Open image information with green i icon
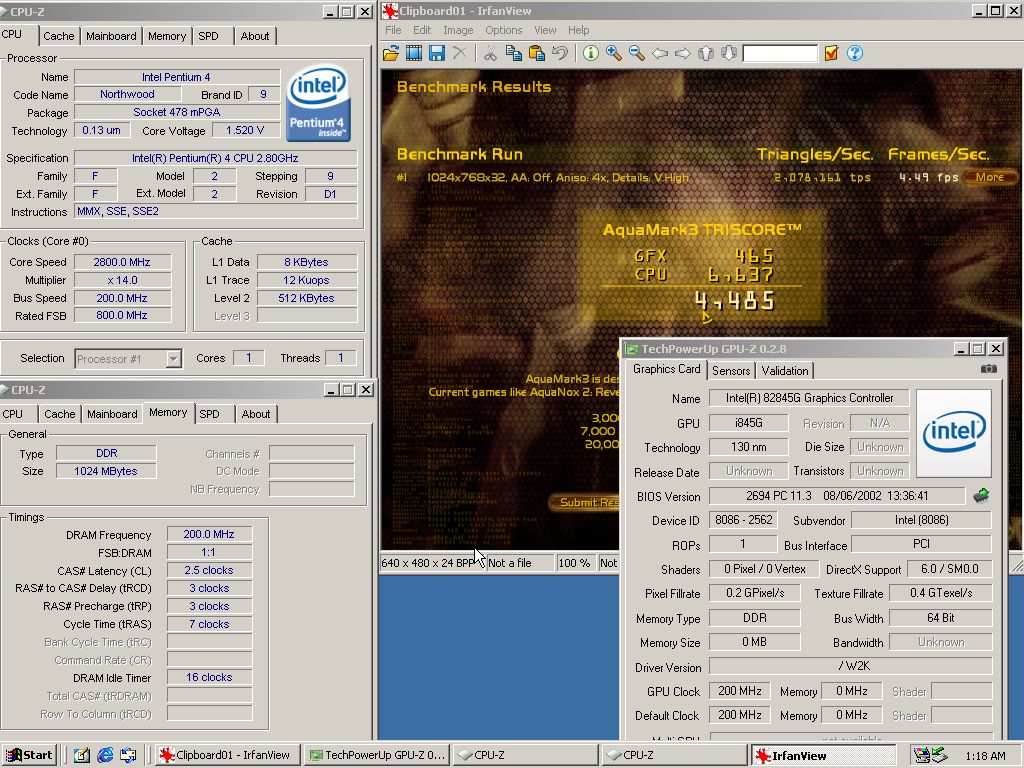 (590, 54)
